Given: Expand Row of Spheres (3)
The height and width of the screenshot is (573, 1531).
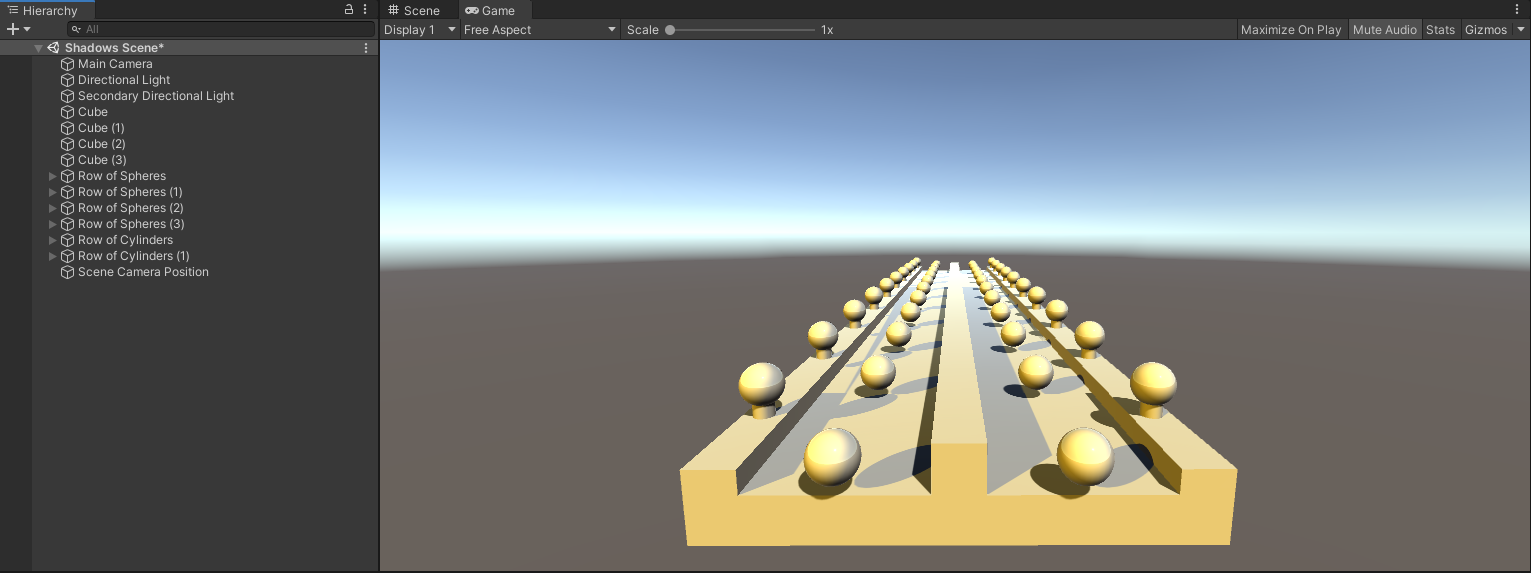Looking at the screenshot, I should point(53,224).
